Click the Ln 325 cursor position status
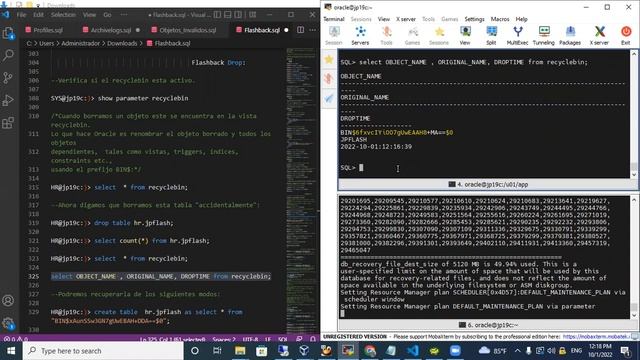Image resolution: width=640 pixels, height=360 pixels. coord(172,339)
